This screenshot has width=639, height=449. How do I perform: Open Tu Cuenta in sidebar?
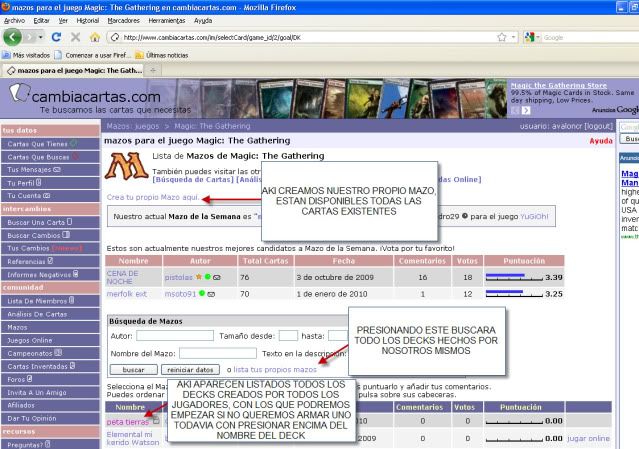pos(50,196)
